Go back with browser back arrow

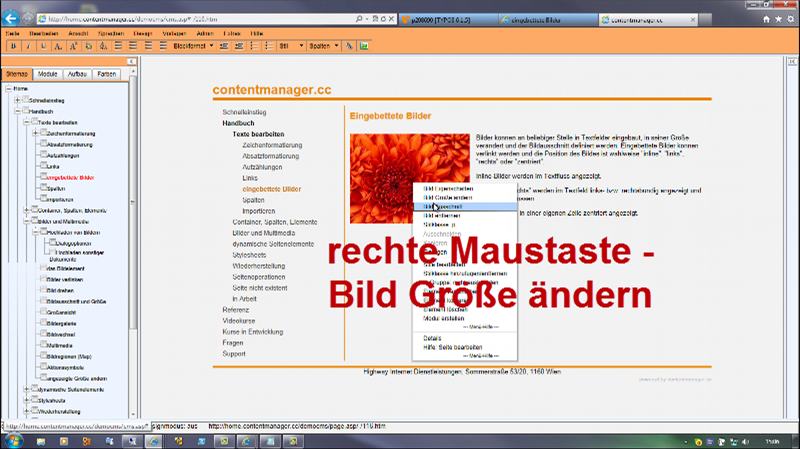click(x=10, y=19)
